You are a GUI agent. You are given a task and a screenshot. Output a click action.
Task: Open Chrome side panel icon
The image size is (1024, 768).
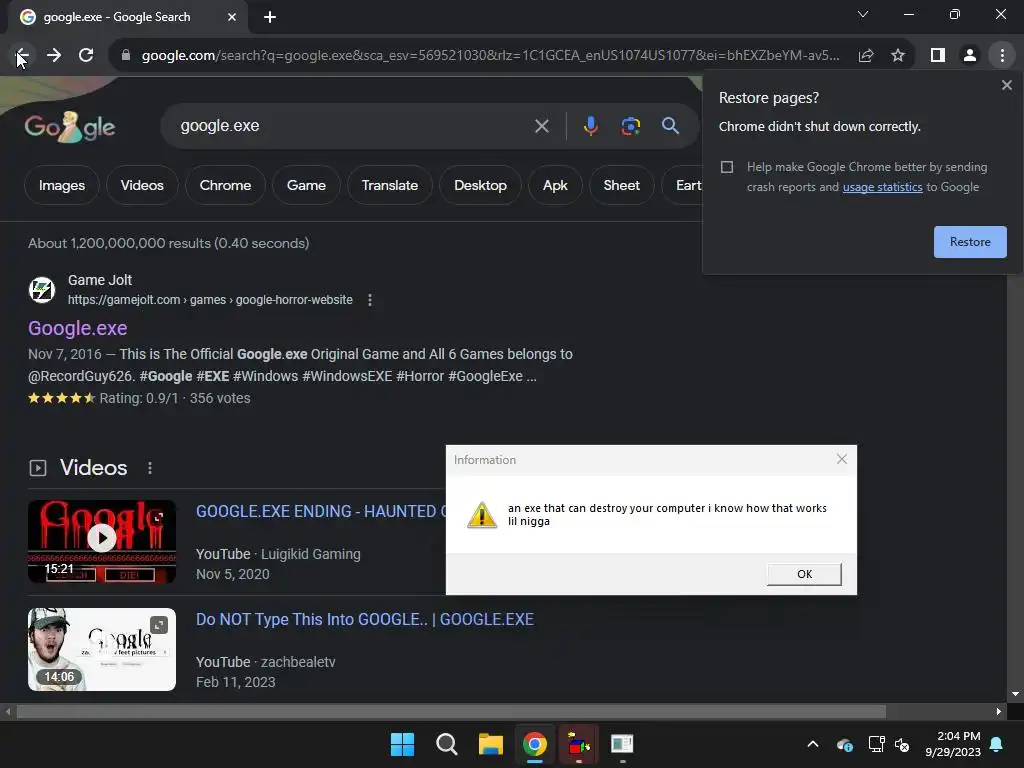pos(938,56)
